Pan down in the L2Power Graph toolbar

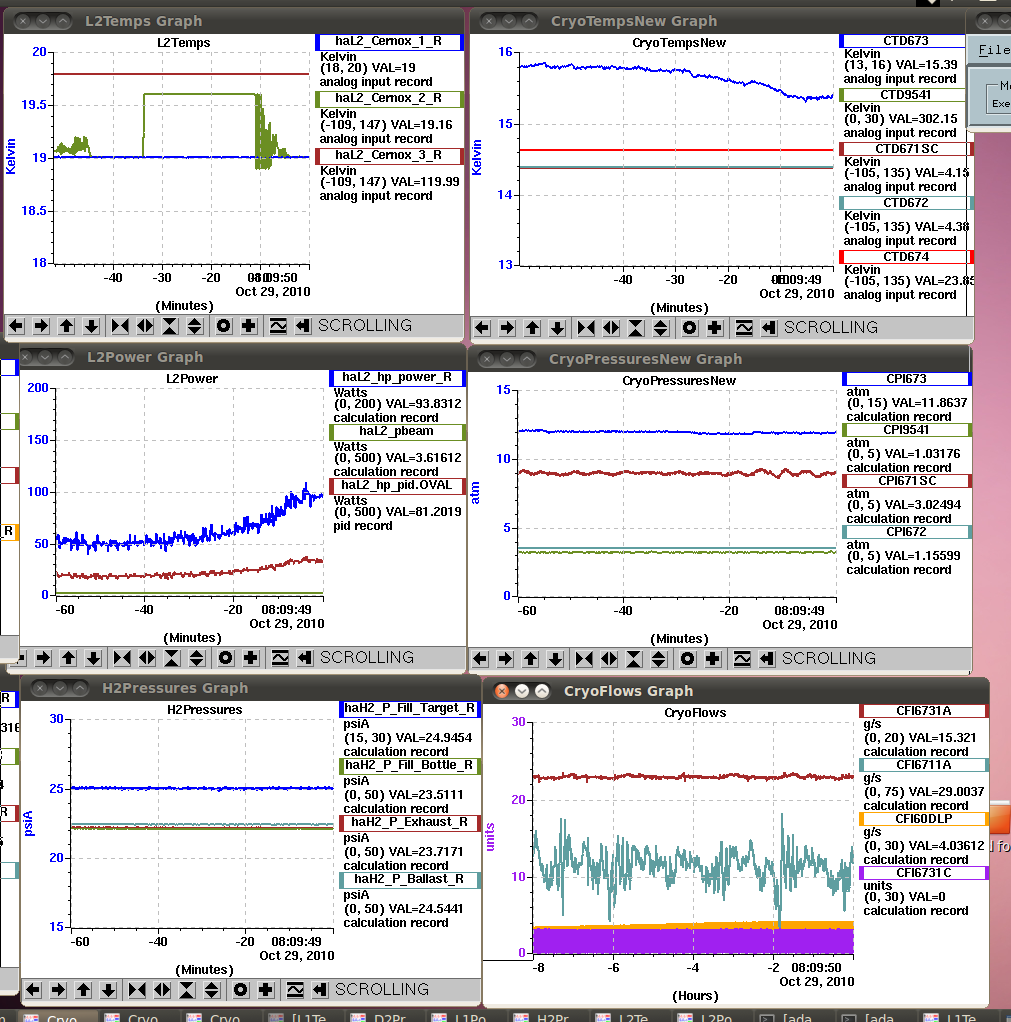pyautogui.click(x=94, y=658)
